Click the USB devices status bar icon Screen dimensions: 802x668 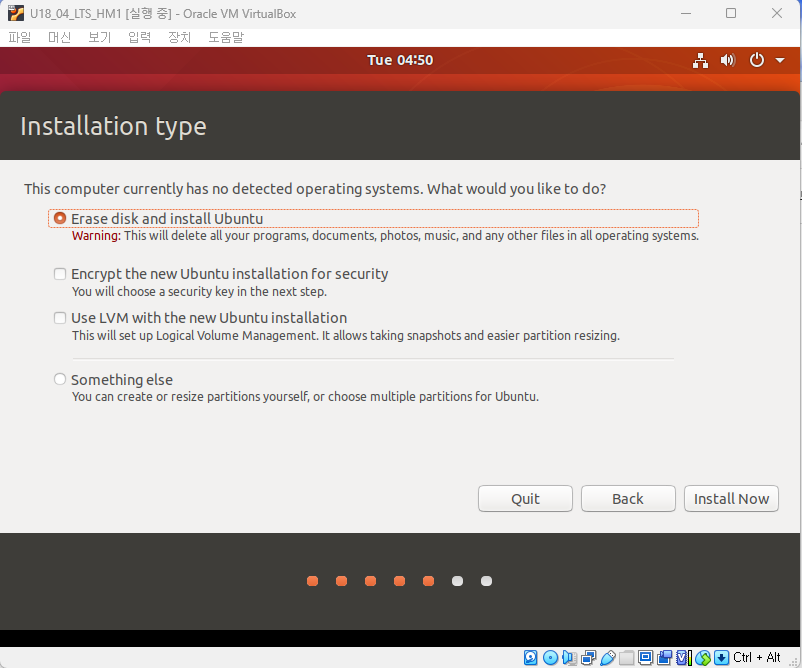(x=608, y=657)
